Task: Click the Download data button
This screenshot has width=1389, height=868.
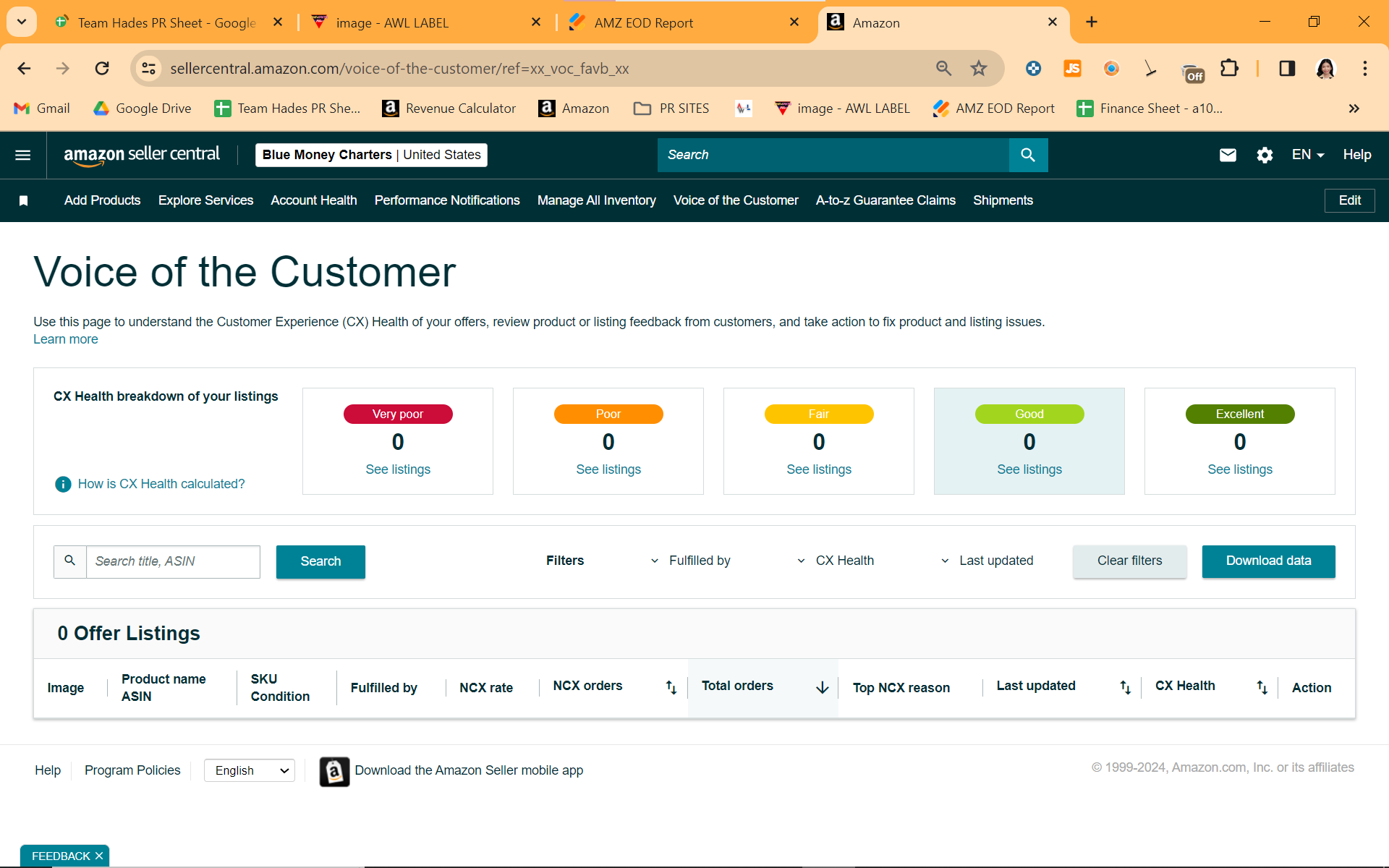Action: tap(1268, 561)
